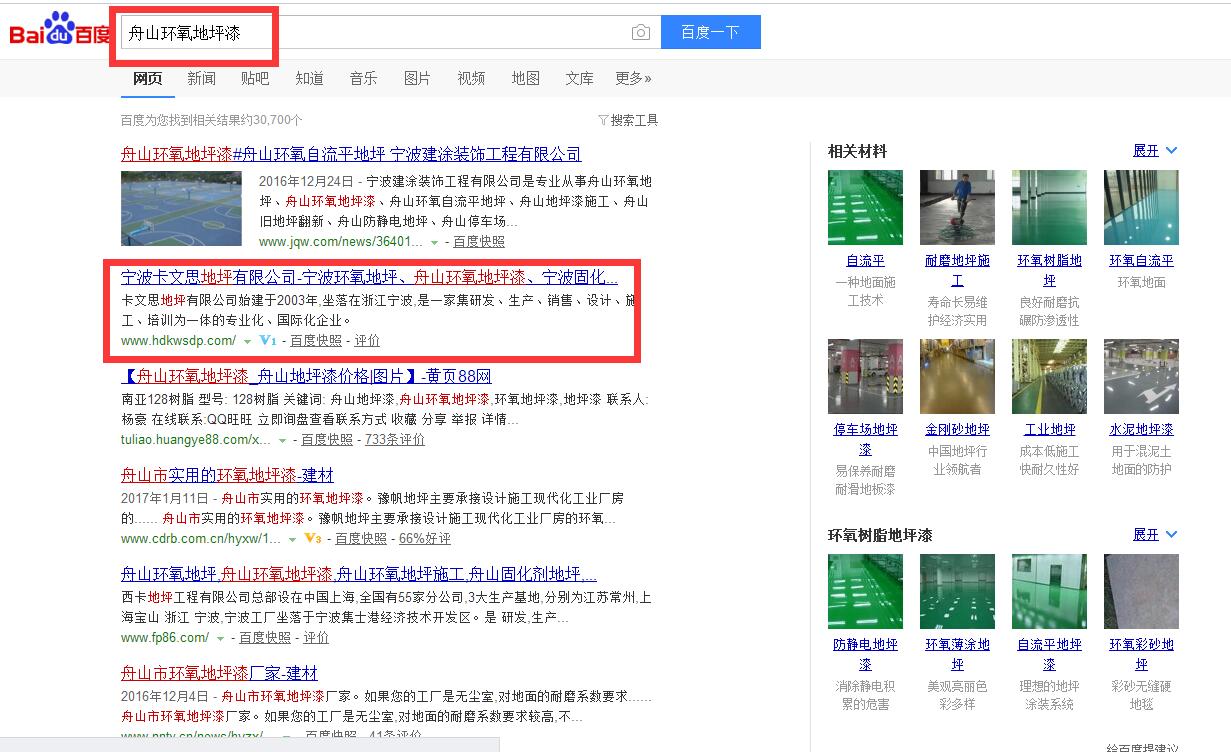Screen dimensions: 1231x752
Task: Click the V3 credibility badge beside www.cdrb.com.cn
Action: (x=312, y=538)
